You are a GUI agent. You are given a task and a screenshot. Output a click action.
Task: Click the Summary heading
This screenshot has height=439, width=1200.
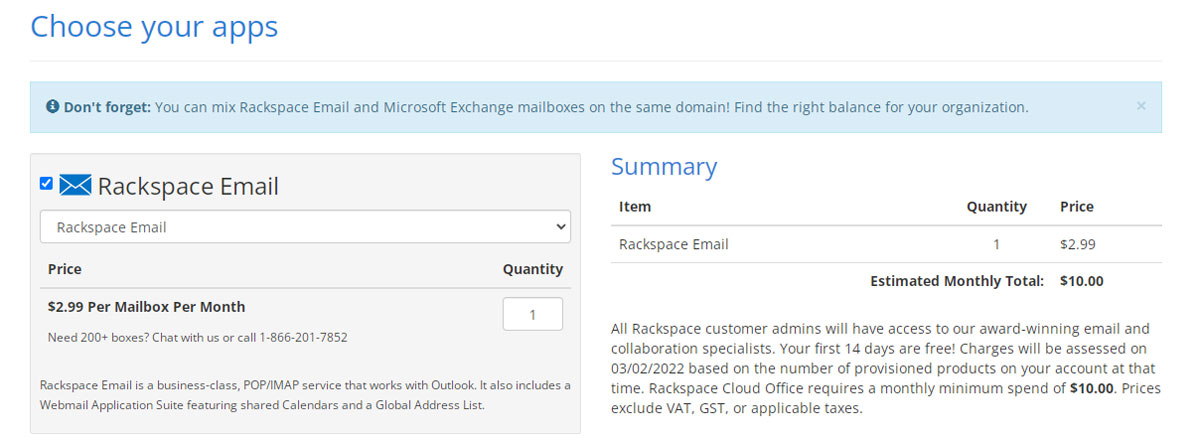pos(664,167)
